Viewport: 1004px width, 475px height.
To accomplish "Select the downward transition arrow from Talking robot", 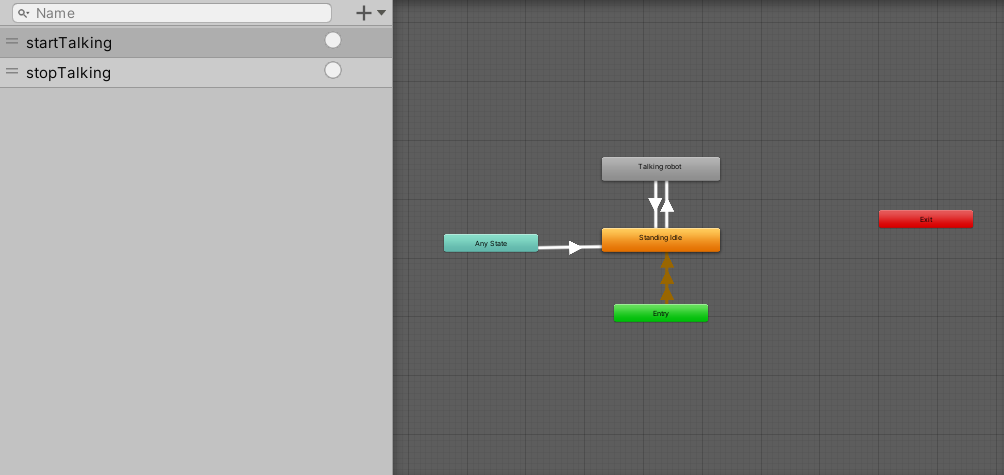I will click(x=655, y=205).
